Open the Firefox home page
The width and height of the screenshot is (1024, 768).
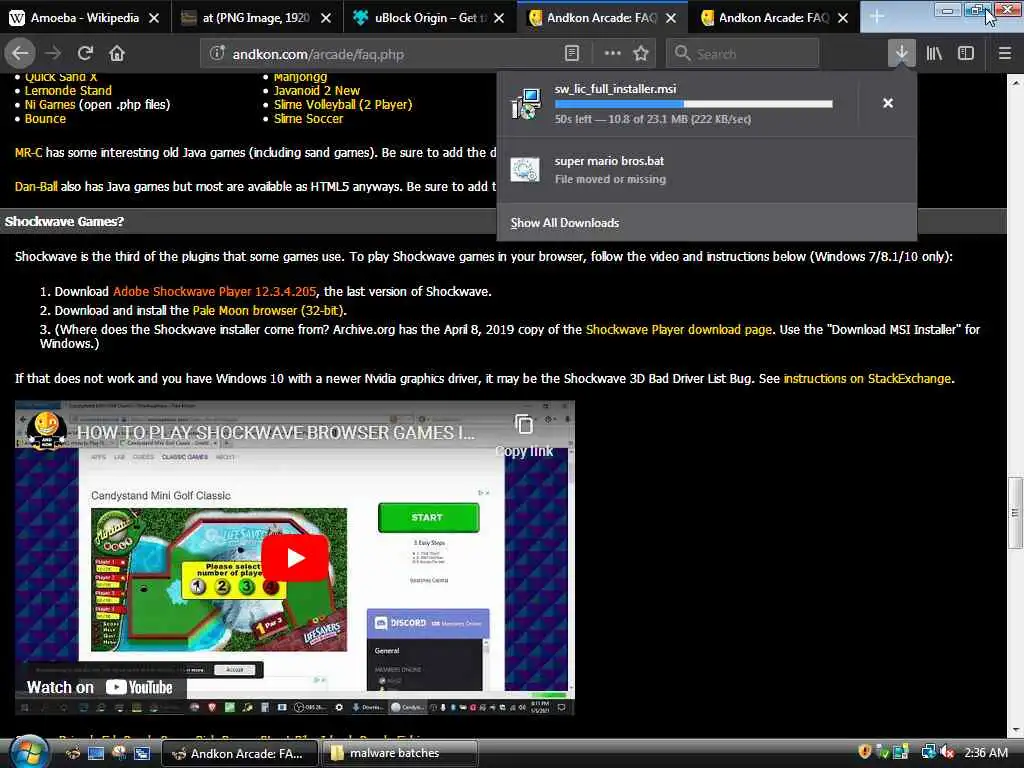(117, 54)
